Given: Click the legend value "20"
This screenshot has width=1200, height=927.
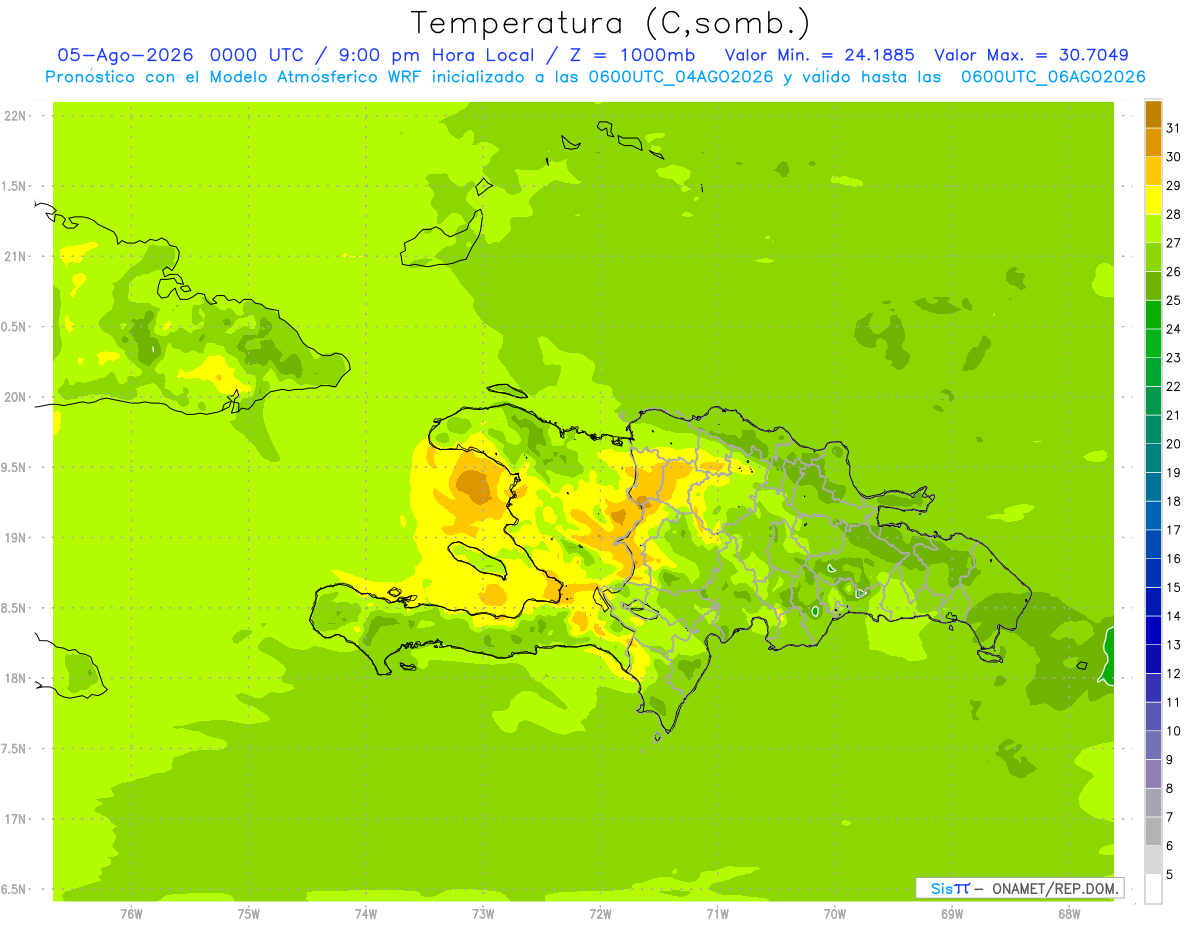Looking at the screenshot, I should [1173, 444].
